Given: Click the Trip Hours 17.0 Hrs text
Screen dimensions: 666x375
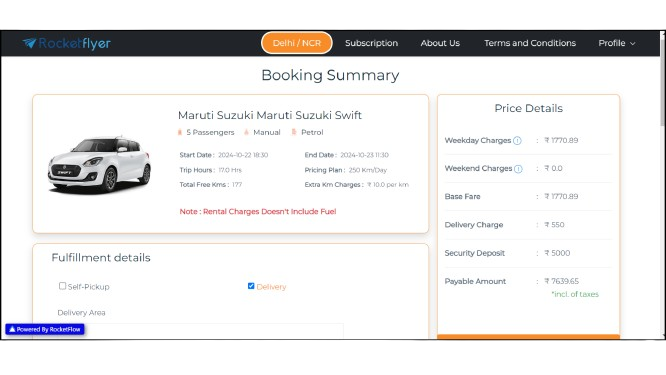Looking at the screenshot, I should pyautogui.click(x=210, y=170).
